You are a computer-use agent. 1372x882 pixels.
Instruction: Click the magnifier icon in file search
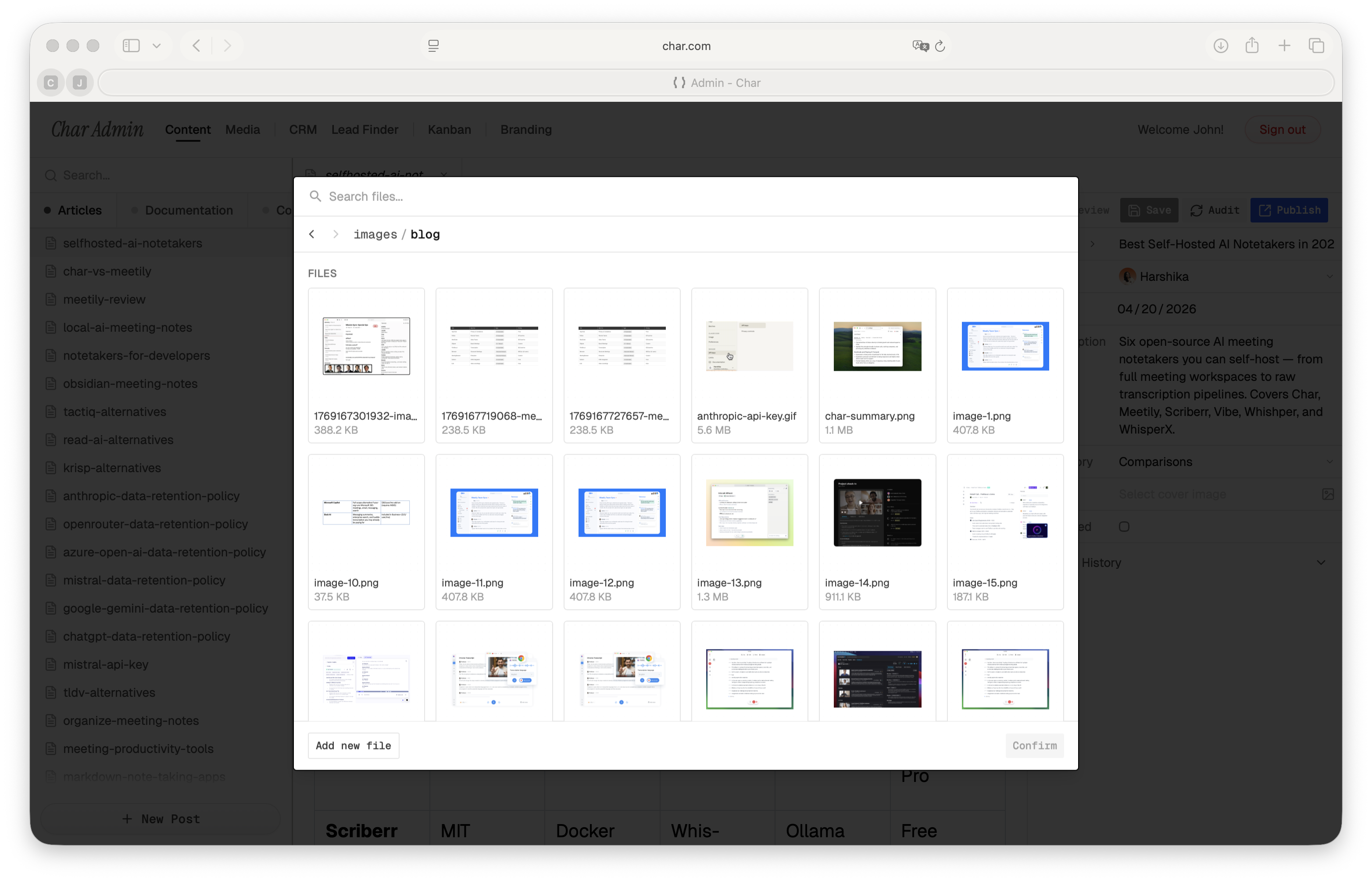(315, 197)
